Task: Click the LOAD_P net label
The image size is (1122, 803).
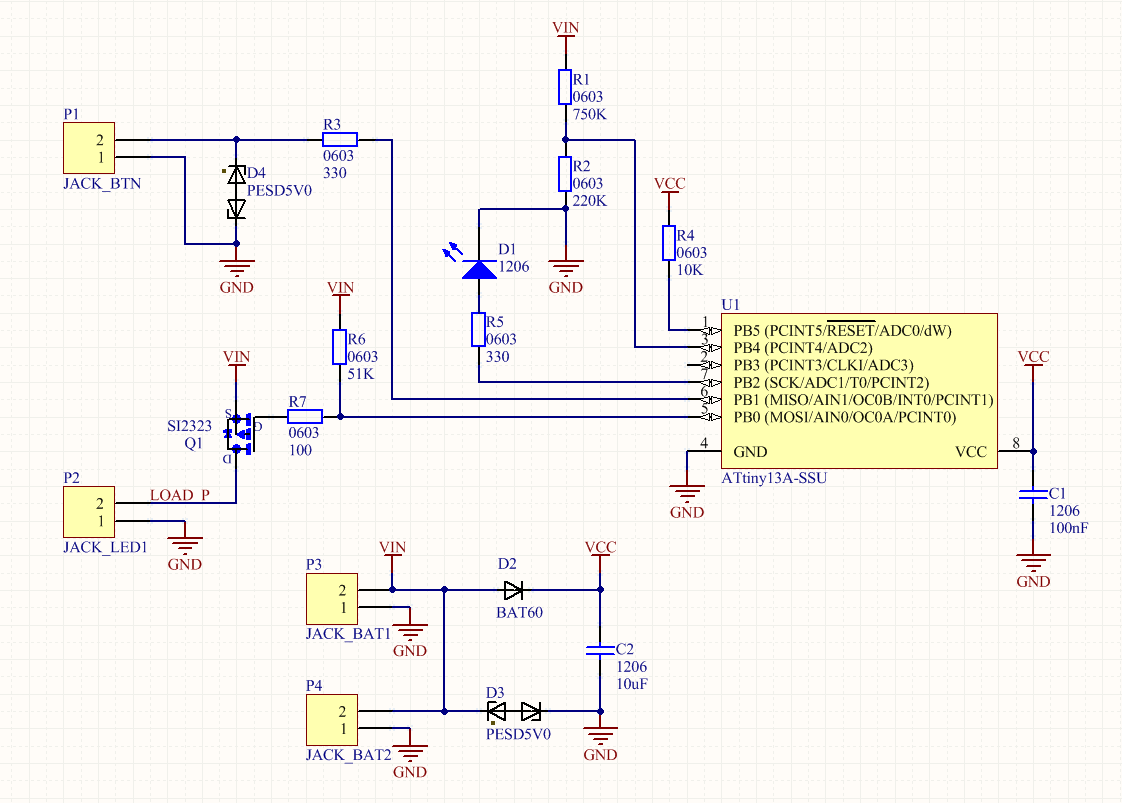Action: pos(179,495)
